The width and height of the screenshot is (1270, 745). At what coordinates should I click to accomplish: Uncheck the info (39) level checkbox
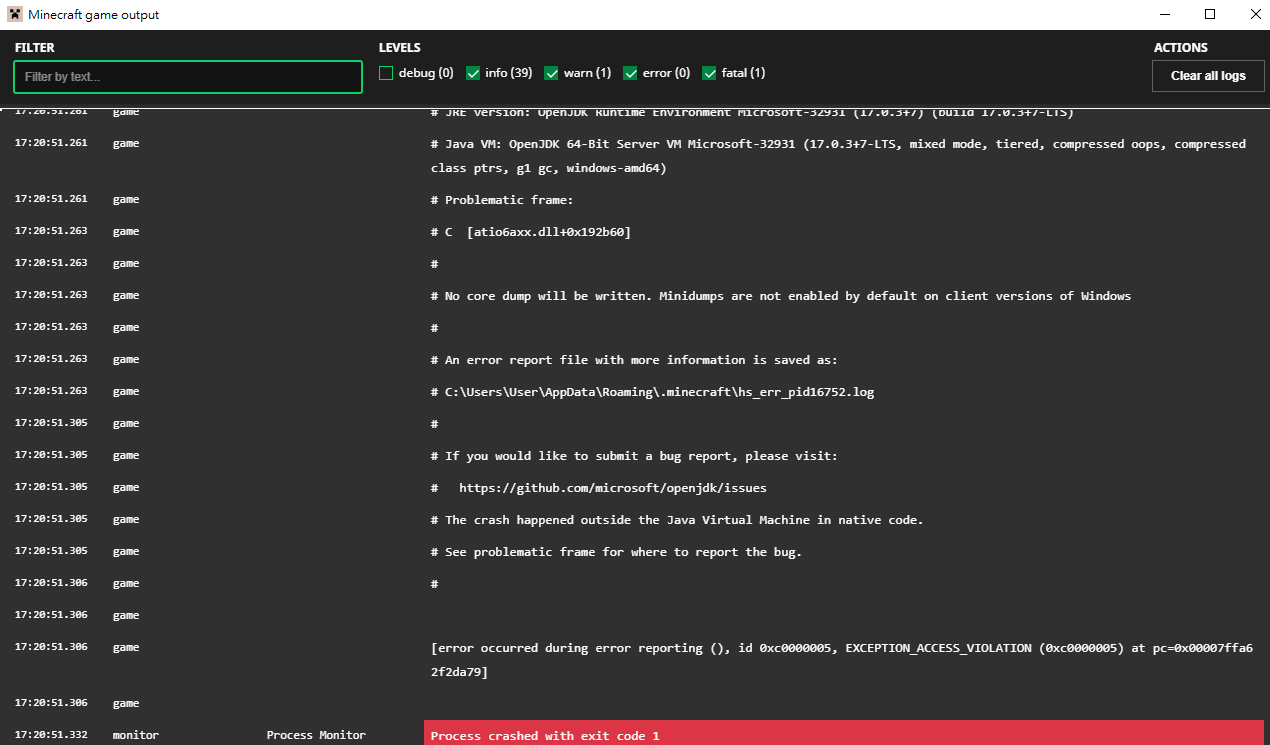click(473, 73)
